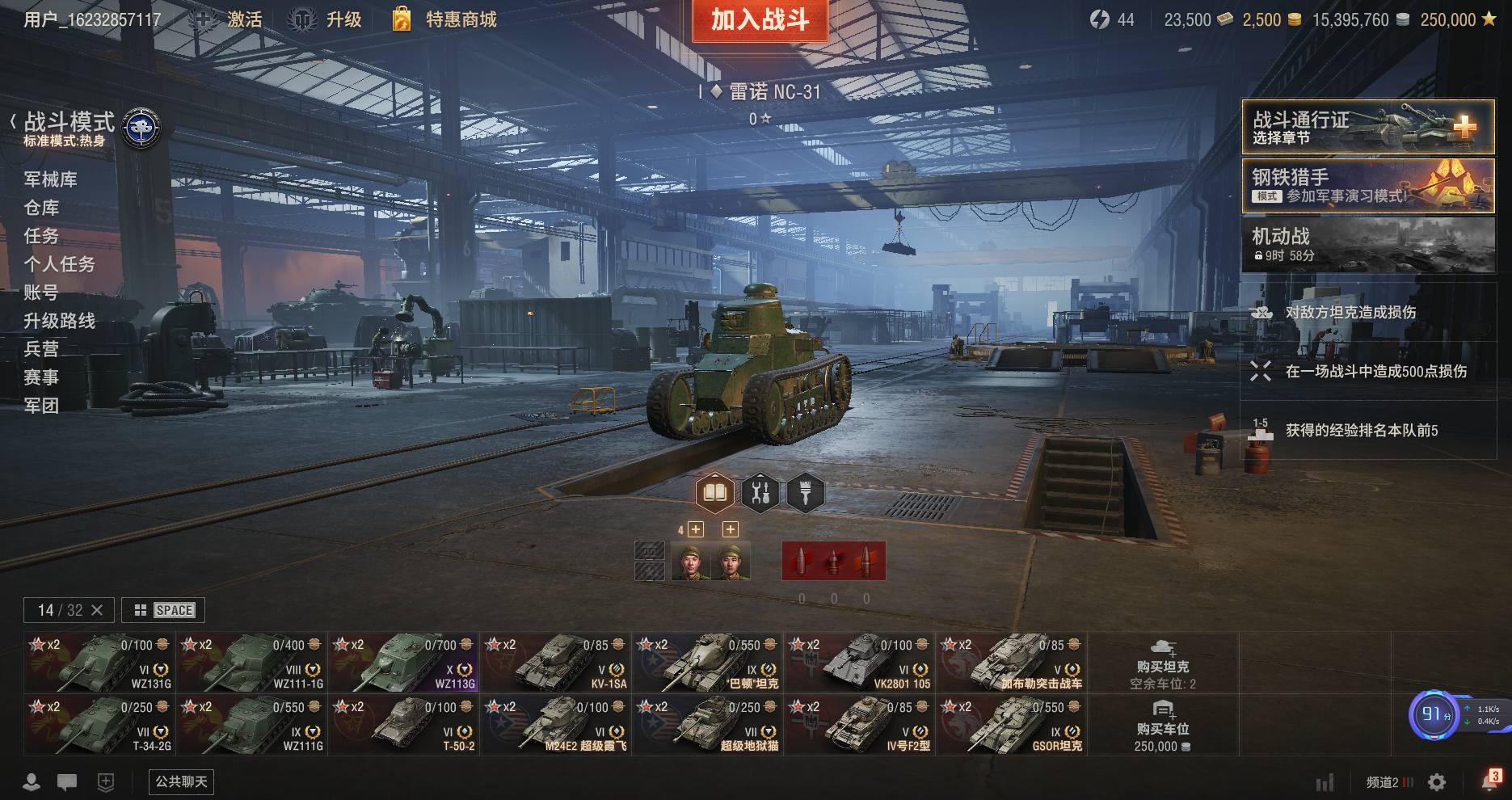Open the paintbrush camouflage icon
1512x800 pixels.
click(x=805, y=492)
